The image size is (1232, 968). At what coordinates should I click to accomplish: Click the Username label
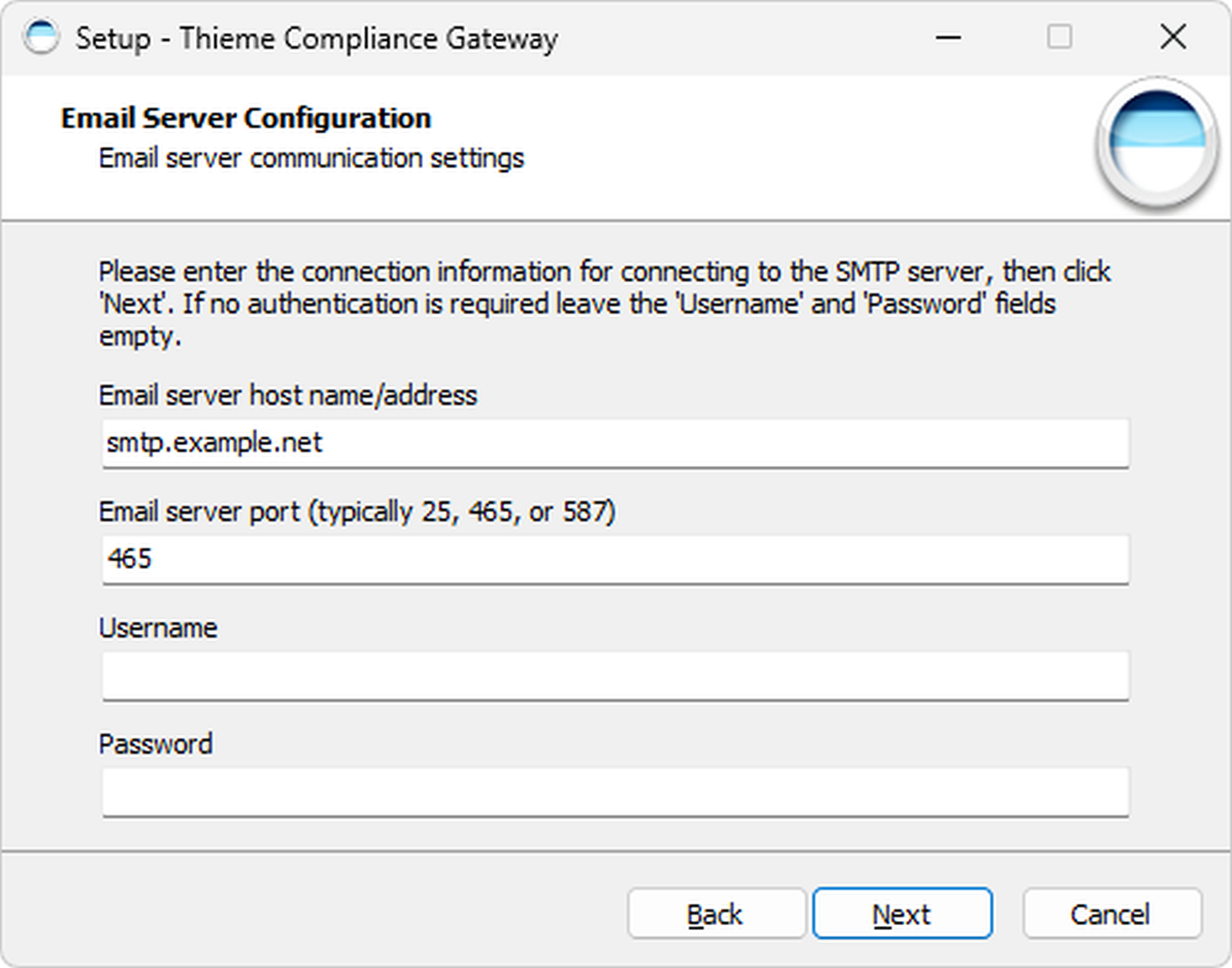[x=158, y=629]
